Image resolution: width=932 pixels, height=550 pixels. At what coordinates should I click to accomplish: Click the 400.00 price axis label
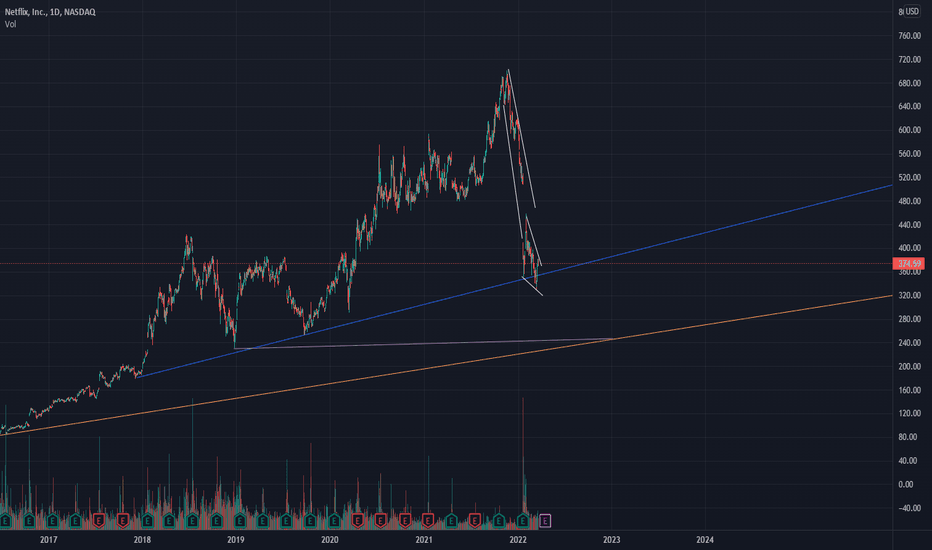[x=909, y=249]
